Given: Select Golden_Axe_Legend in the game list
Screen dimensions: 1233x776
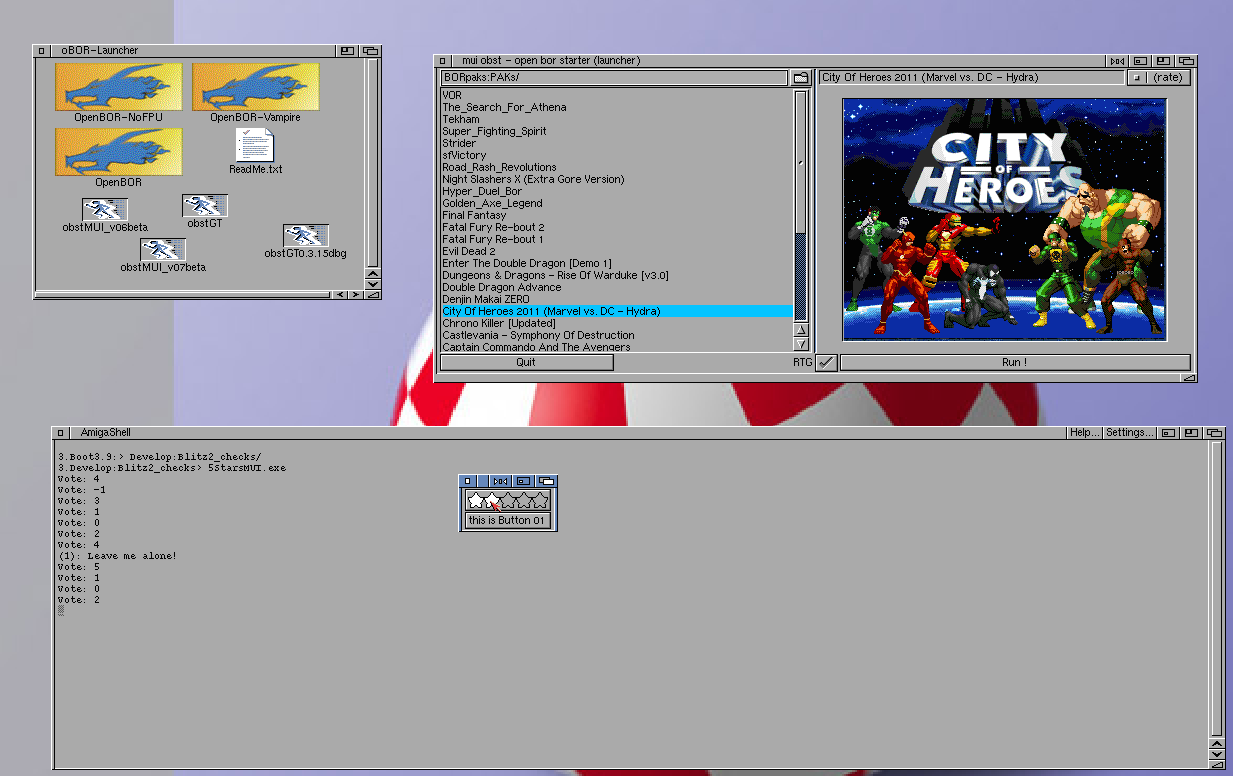Looking at the screenshot, I should (492, 203).
